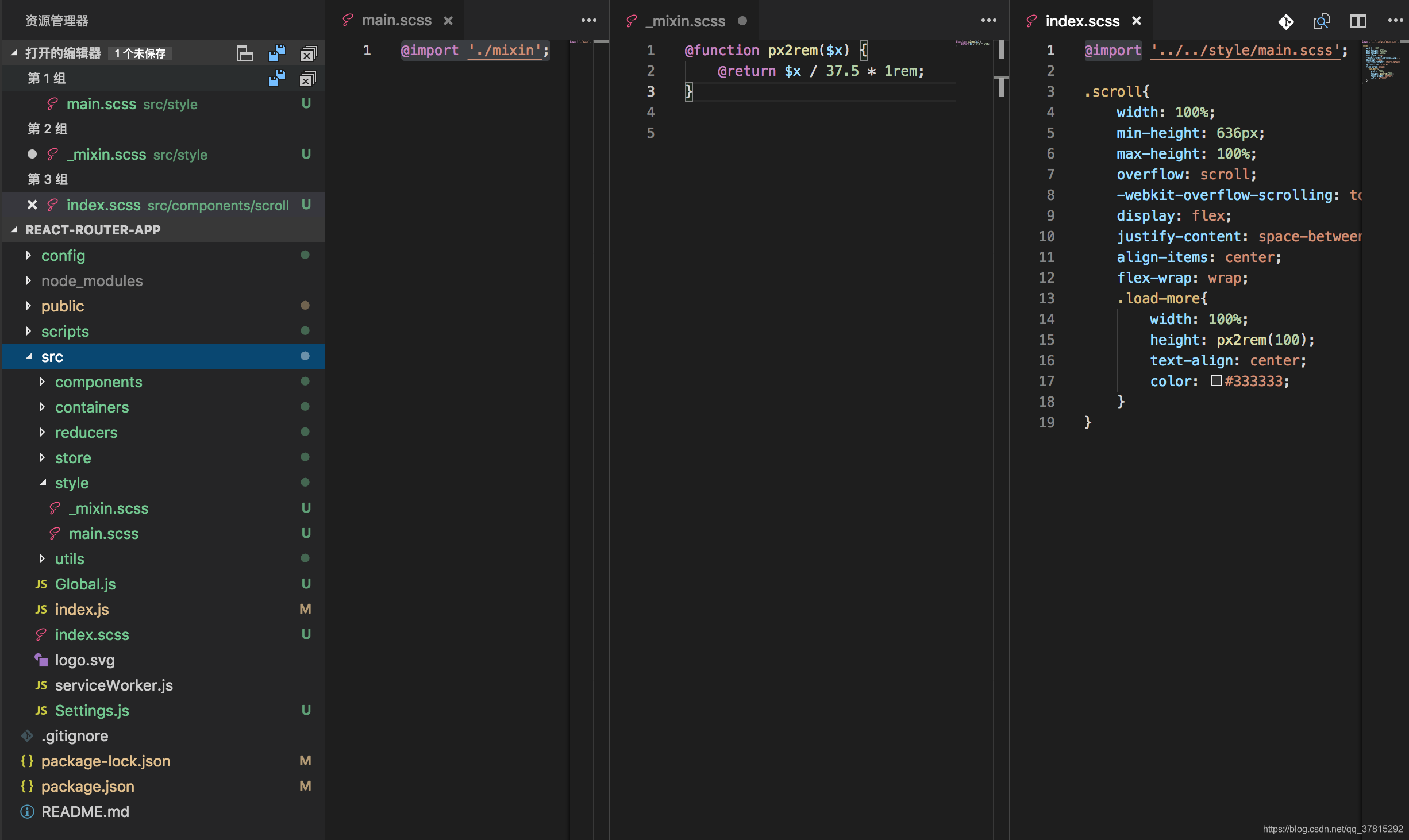Collapse the open editors section
The height and width of the screenshot is (840, 1409).
point(14,53)
